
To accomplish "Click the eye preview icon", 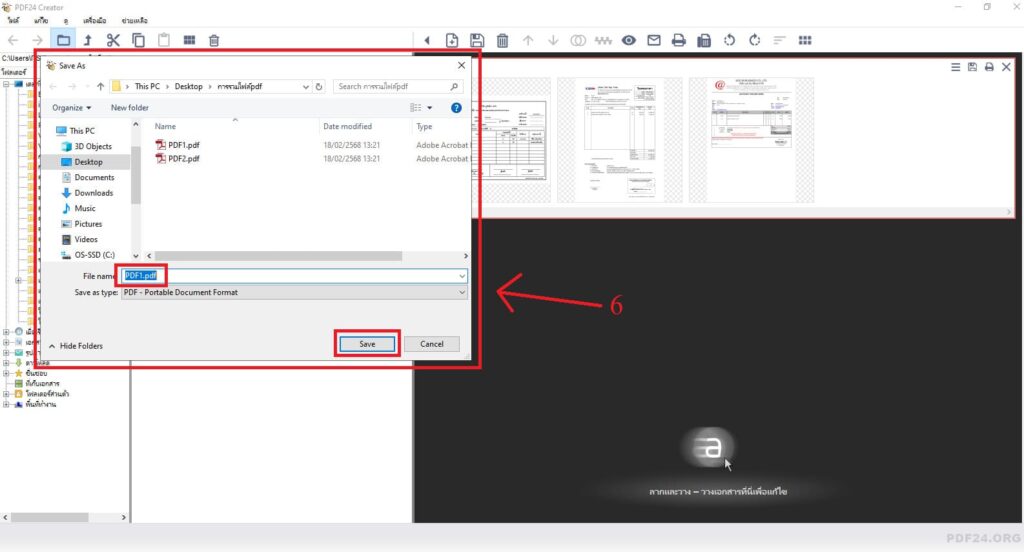I will click(x=629, y=40).
